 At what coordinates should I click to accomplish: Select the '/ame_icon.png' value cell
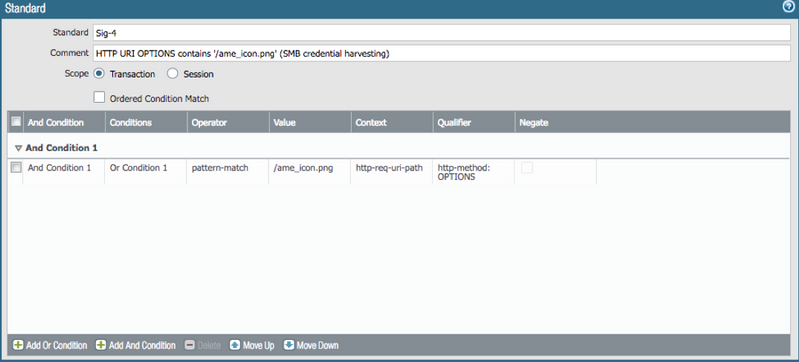point(310,172)
